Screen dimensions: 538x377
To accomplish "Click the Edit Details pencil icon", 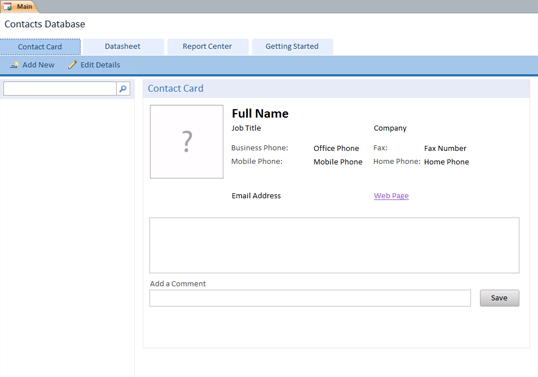I will (x=72, y=65).
